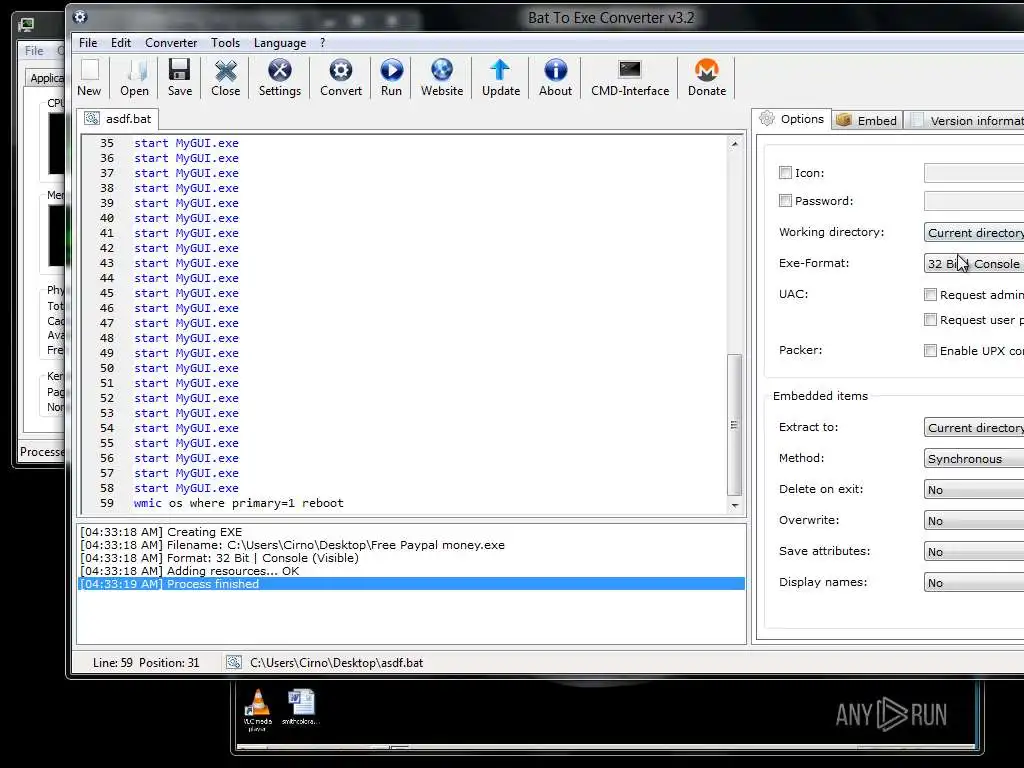Click Applications tab in Task Manager window
Image resolution: width=1024 pixels, height=768 pixels.
46,78
